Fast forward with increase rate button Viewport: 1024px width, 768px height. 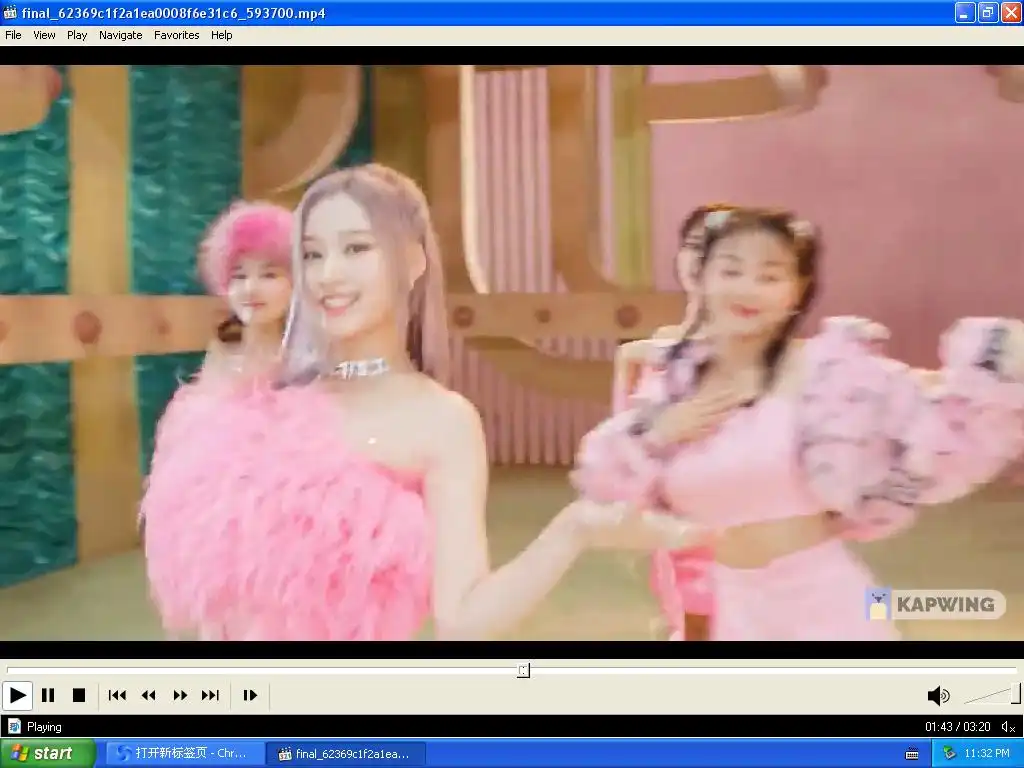pos(180,696)
